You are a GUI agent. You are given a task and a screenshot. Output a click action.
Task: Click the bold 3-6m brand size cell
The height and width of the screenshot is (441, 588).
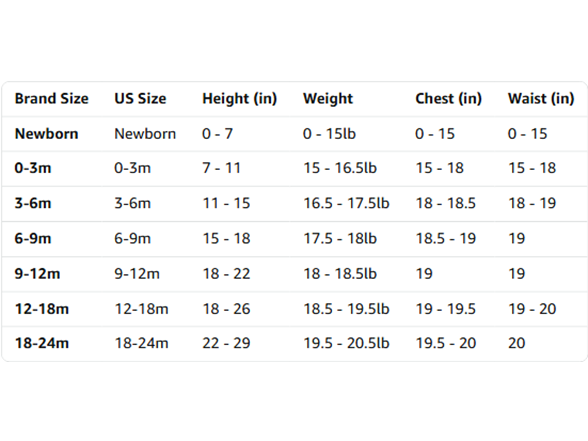pyautogui.click(x=33, y=203)
